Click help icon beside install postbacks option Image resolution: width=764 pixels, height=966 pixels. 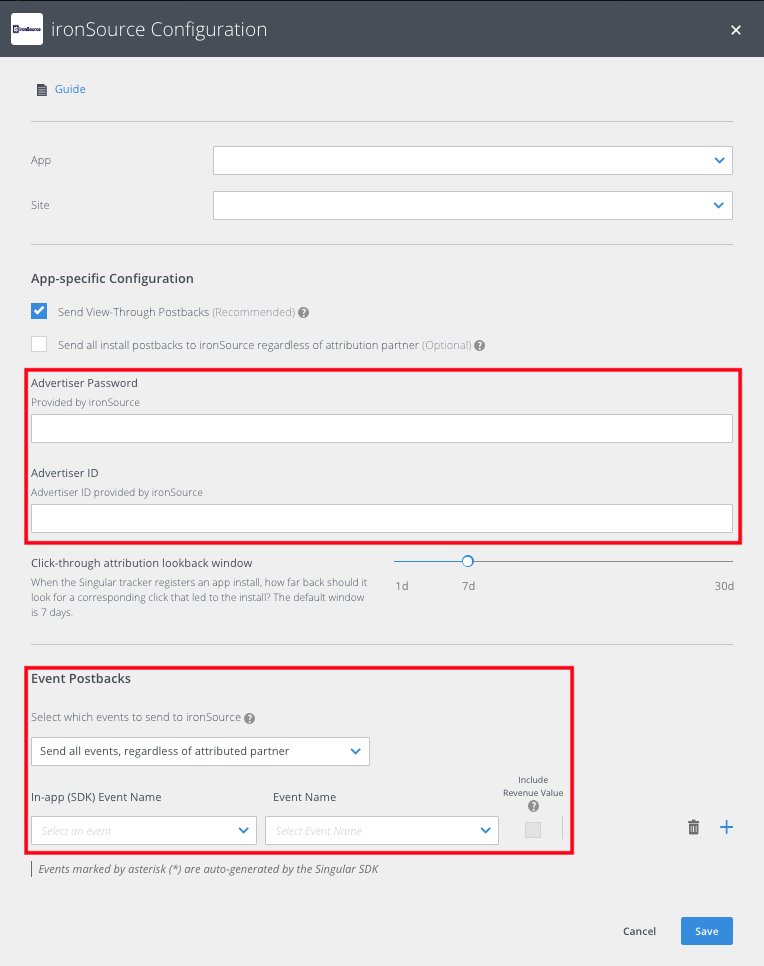(x=480, y=346)
